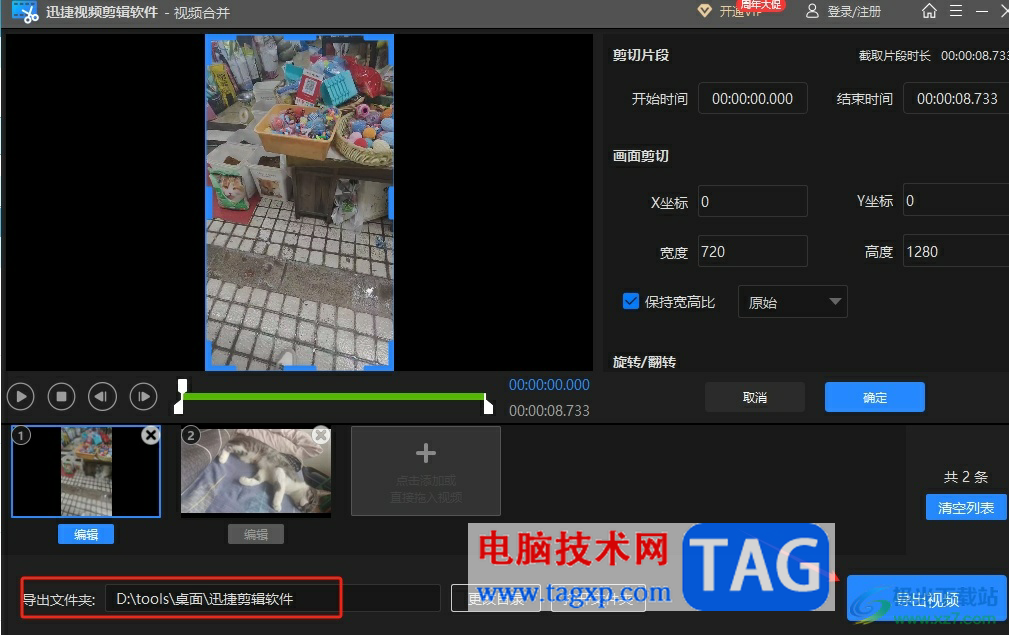Viewport: 1009px width, 635px height.
Task: Click 取消 to cancel the edit
Action: click(x=755, y=397)
